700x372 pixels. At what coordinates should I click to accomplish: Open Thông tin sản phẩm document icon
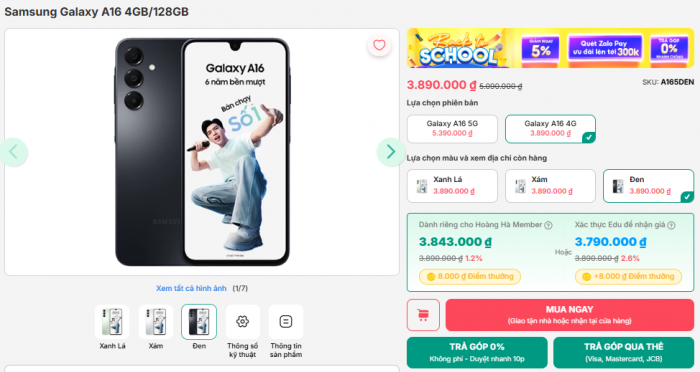click(x=286, y=322)
